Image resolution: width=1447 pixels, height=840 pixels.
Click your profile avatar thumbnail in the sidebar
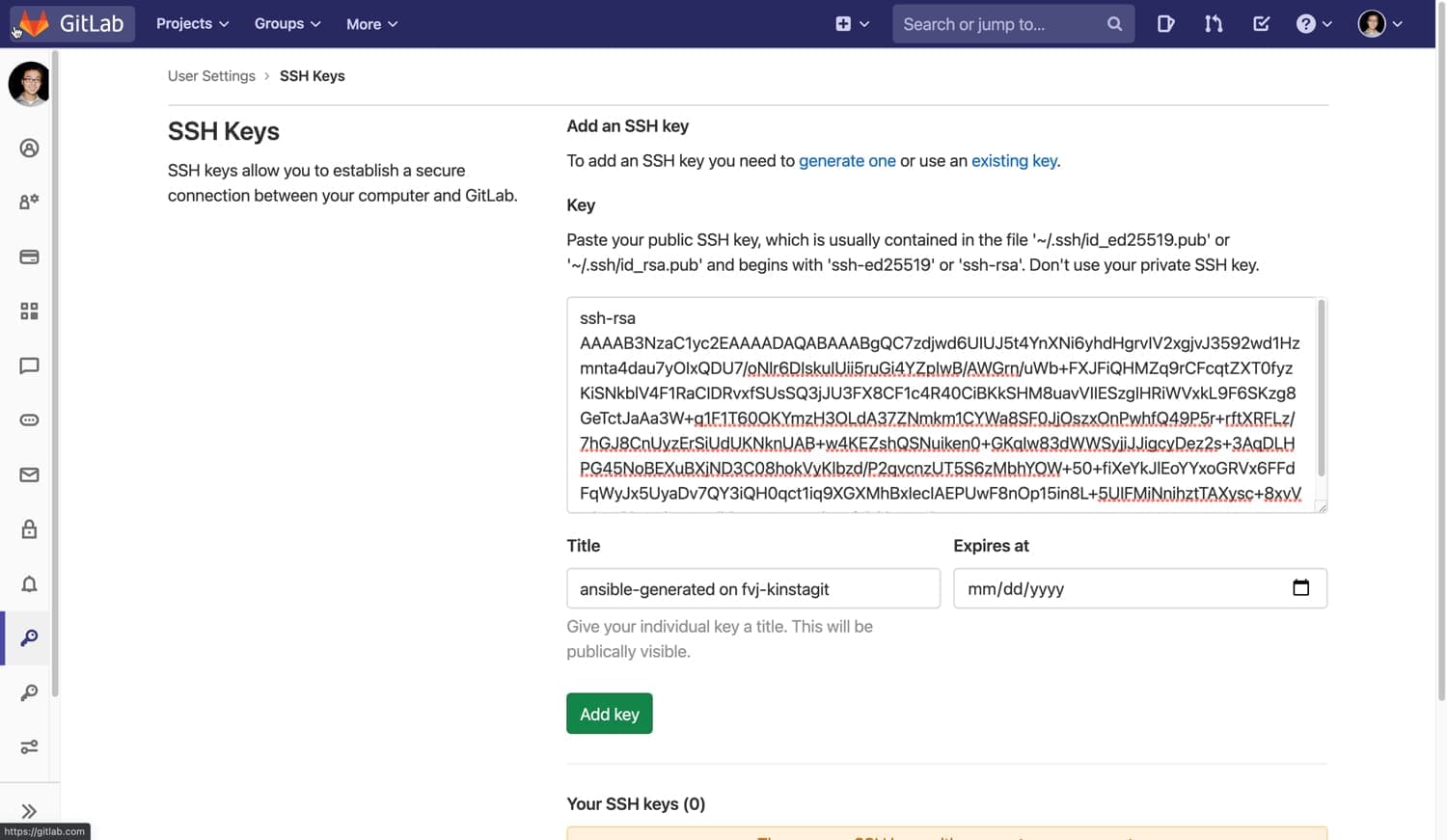click(28, 84)
